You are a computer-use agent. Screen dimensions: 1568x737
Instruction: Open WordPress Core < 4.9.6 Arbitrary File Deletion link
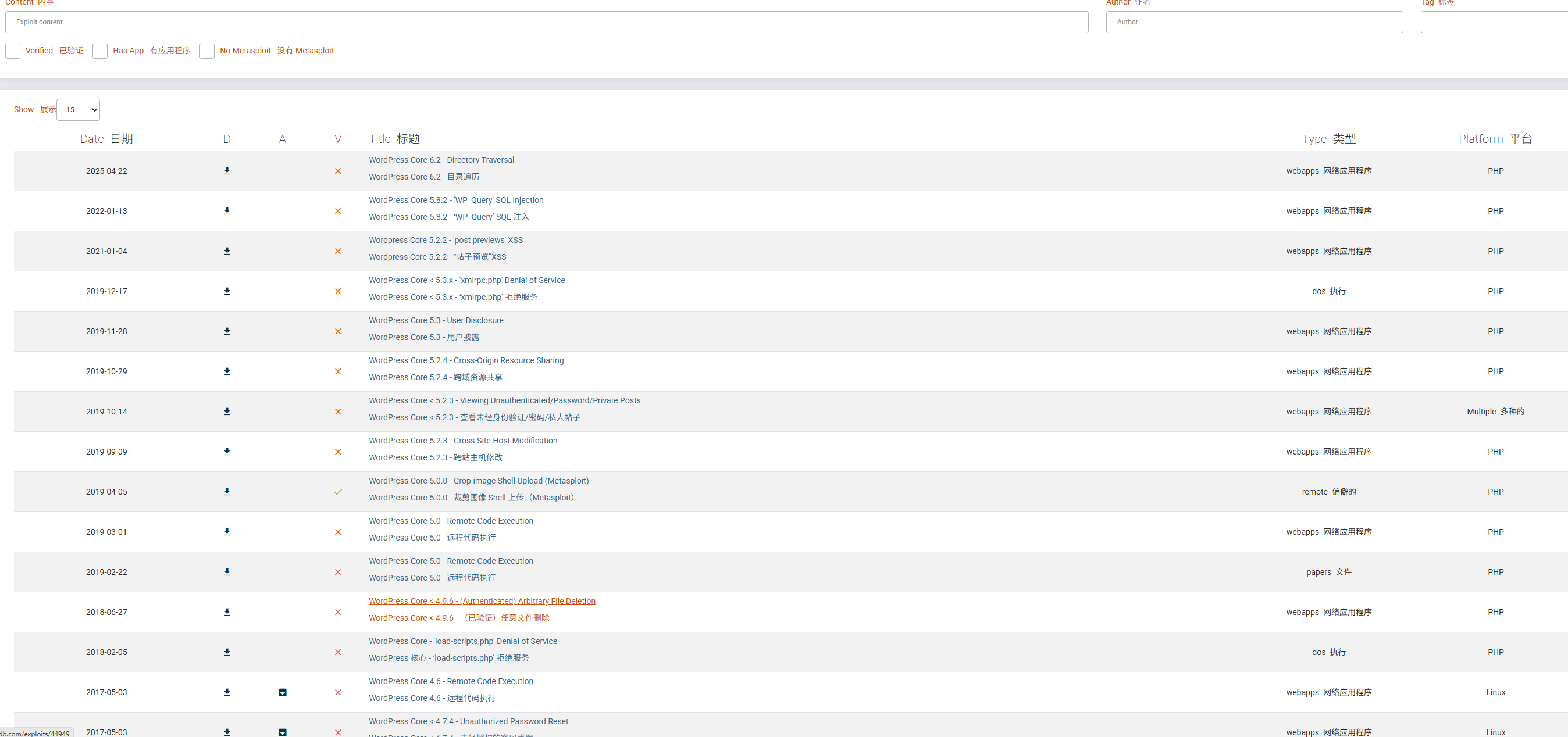(x=482, y=602)
